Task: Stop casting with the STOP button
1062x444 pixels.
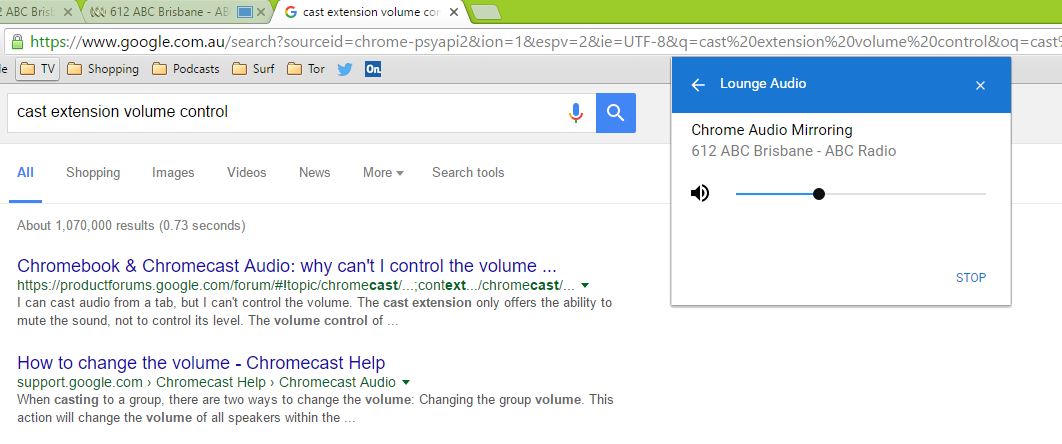Action: [x=971, y=278]
